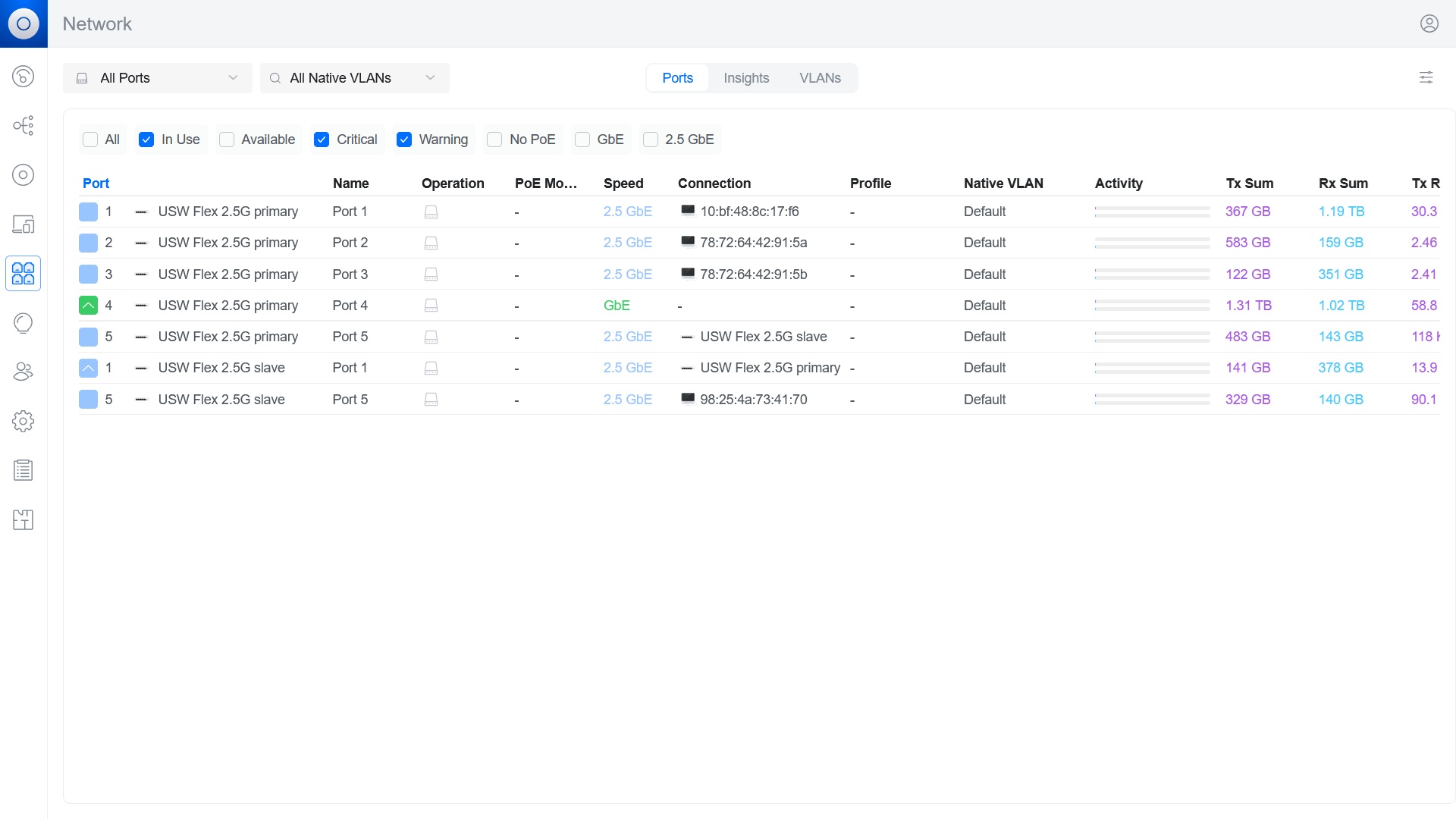The height and width of the screenshot is (819, 1456).
Task: Click Rx Sum value 1.19 TB
Action: pyautogui.click(x=1341, y=212)
